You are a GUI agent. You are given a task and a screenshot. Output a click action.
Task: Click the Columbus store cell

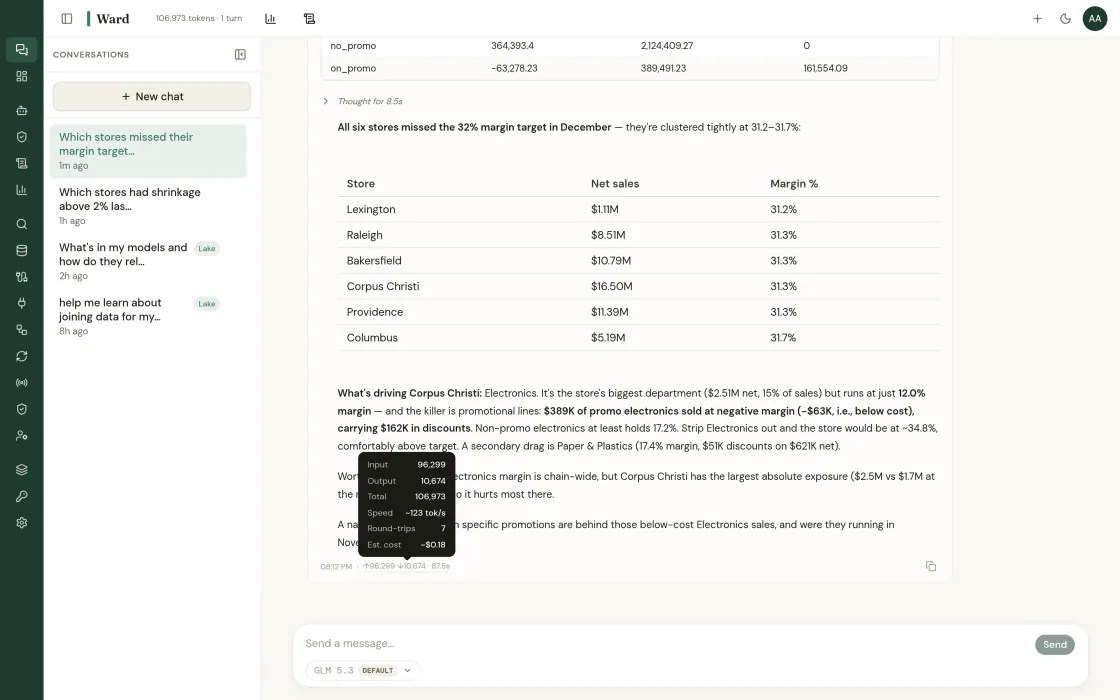[372, 338]
